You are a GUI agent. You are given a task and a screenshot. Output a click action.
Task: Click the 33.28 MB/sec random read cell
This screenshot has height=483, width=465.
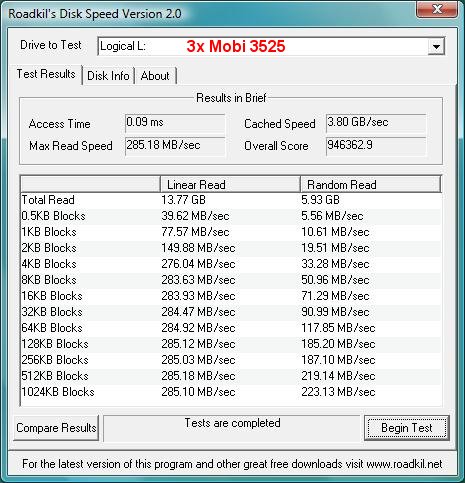[335, 264]
